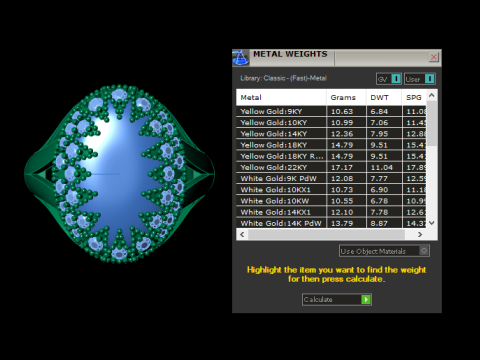
Task: Sort by the Grams column header
Action: tap(346, 97)
